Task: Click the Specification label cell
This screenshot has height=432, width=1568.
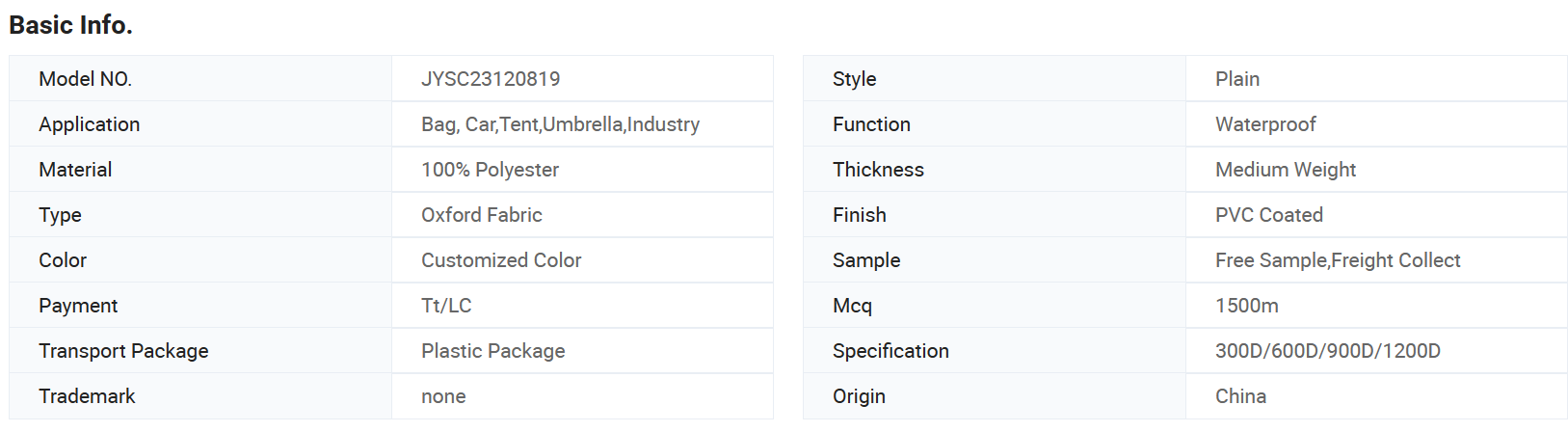Action: point(995,351)
